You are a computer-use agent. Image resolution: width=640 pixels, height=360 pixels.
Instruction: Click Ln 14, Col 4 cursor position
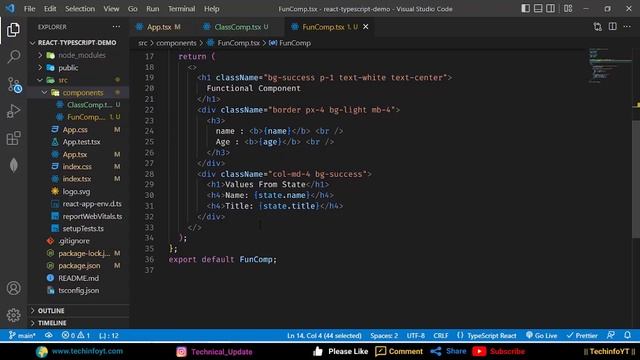(324, 336)
